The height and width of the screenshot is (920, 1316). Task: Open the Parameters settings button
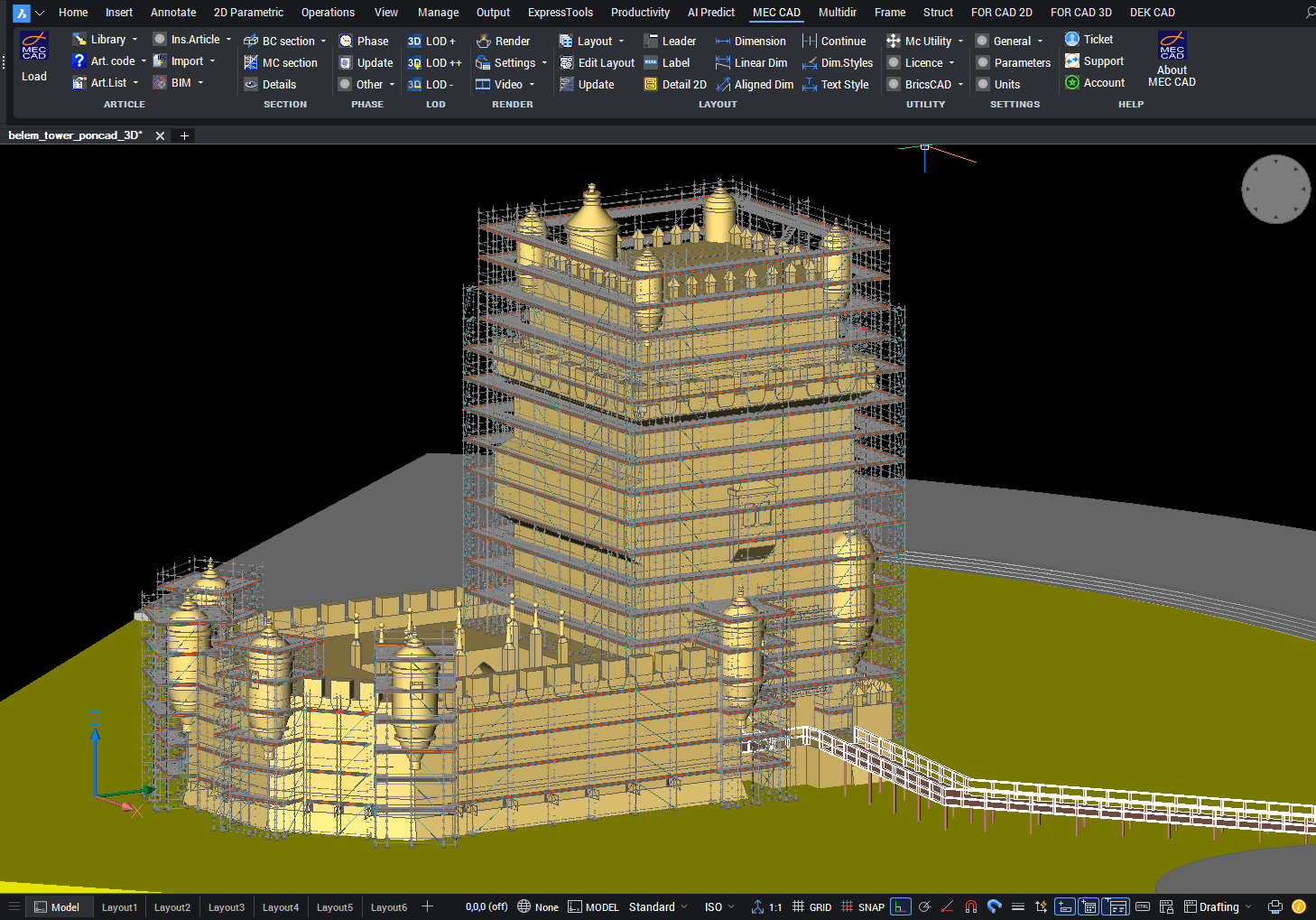(x=1014, y=63)
